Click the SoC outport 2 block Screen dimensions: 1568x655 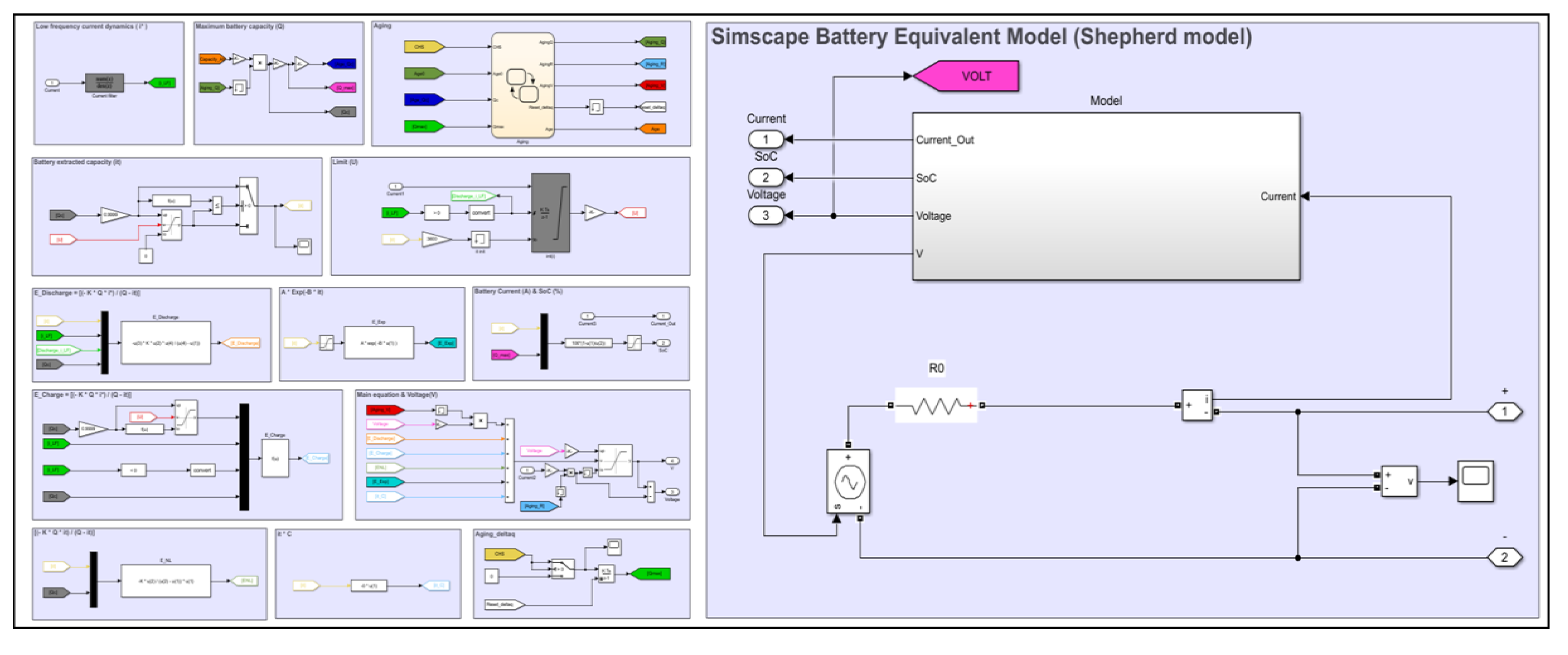[765, 177]
